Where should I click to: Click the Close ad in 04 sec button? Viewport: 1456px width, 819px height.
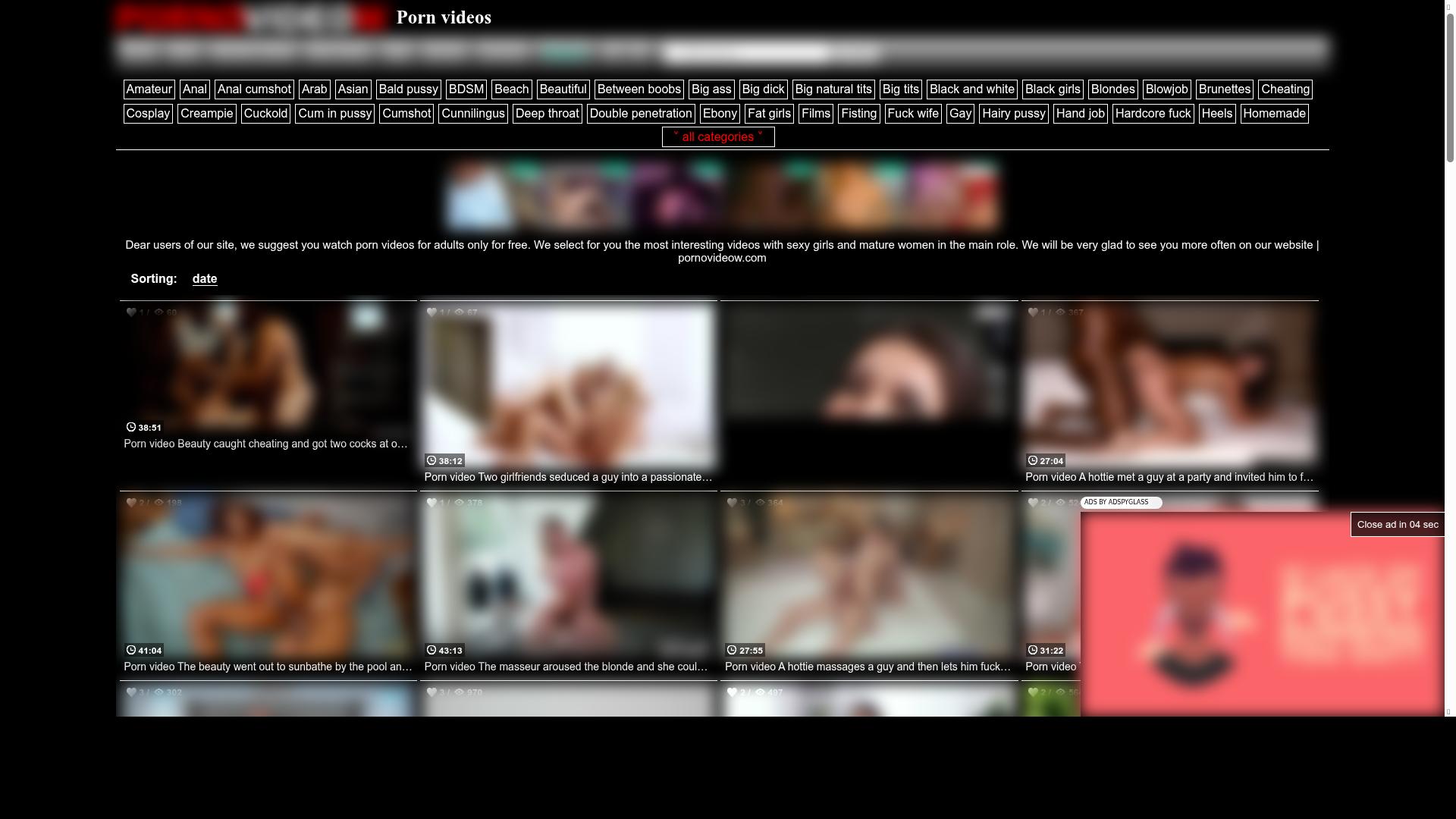point(1397,524)
